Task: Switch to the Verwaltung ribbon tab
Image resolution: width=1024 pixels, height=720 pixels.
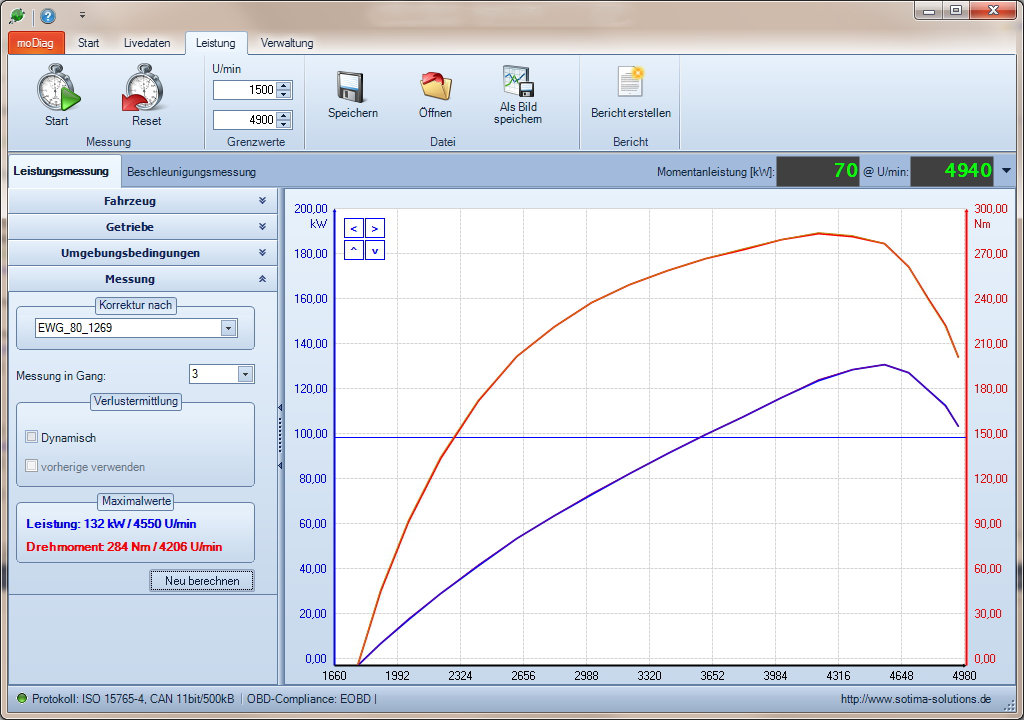Action: coord(287,43)
